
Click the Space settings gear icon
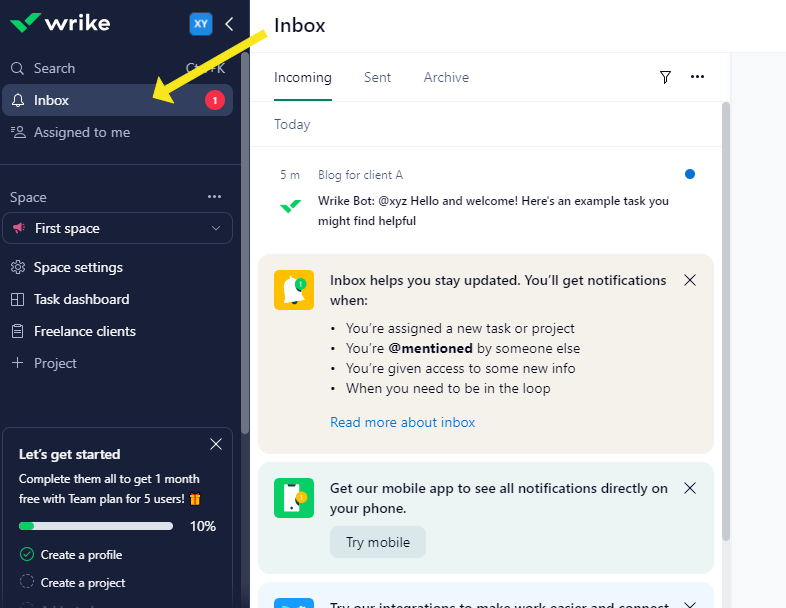coord(18,267)
